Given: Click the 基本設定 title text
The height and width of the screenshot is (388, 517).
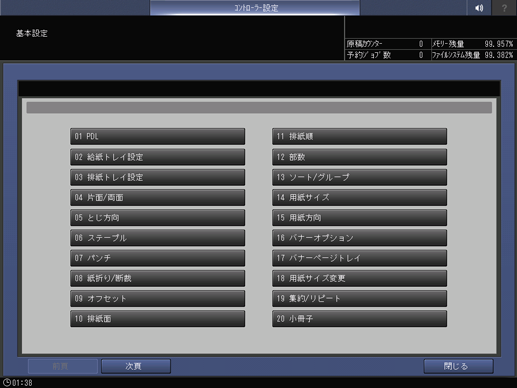Looking at the screenshot, I should 32,33.
